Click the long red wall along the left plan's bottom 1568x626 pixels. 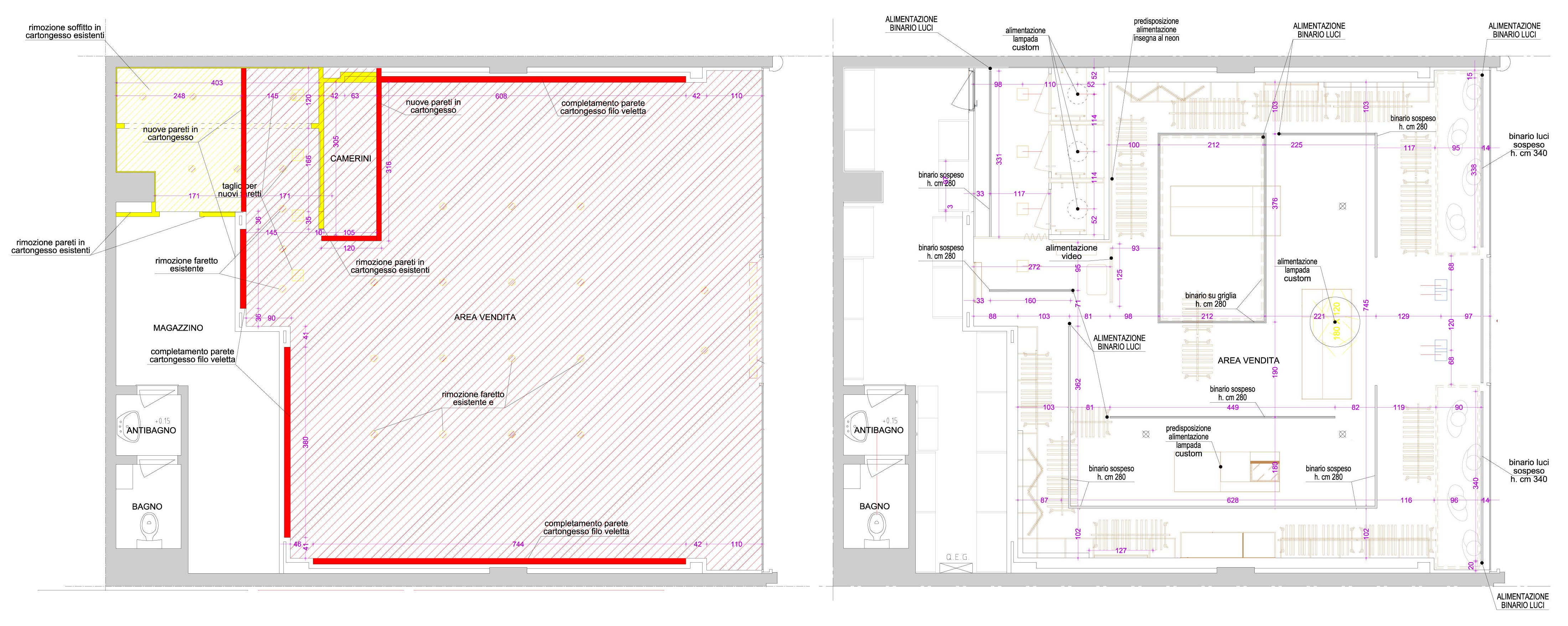(499, 562)
